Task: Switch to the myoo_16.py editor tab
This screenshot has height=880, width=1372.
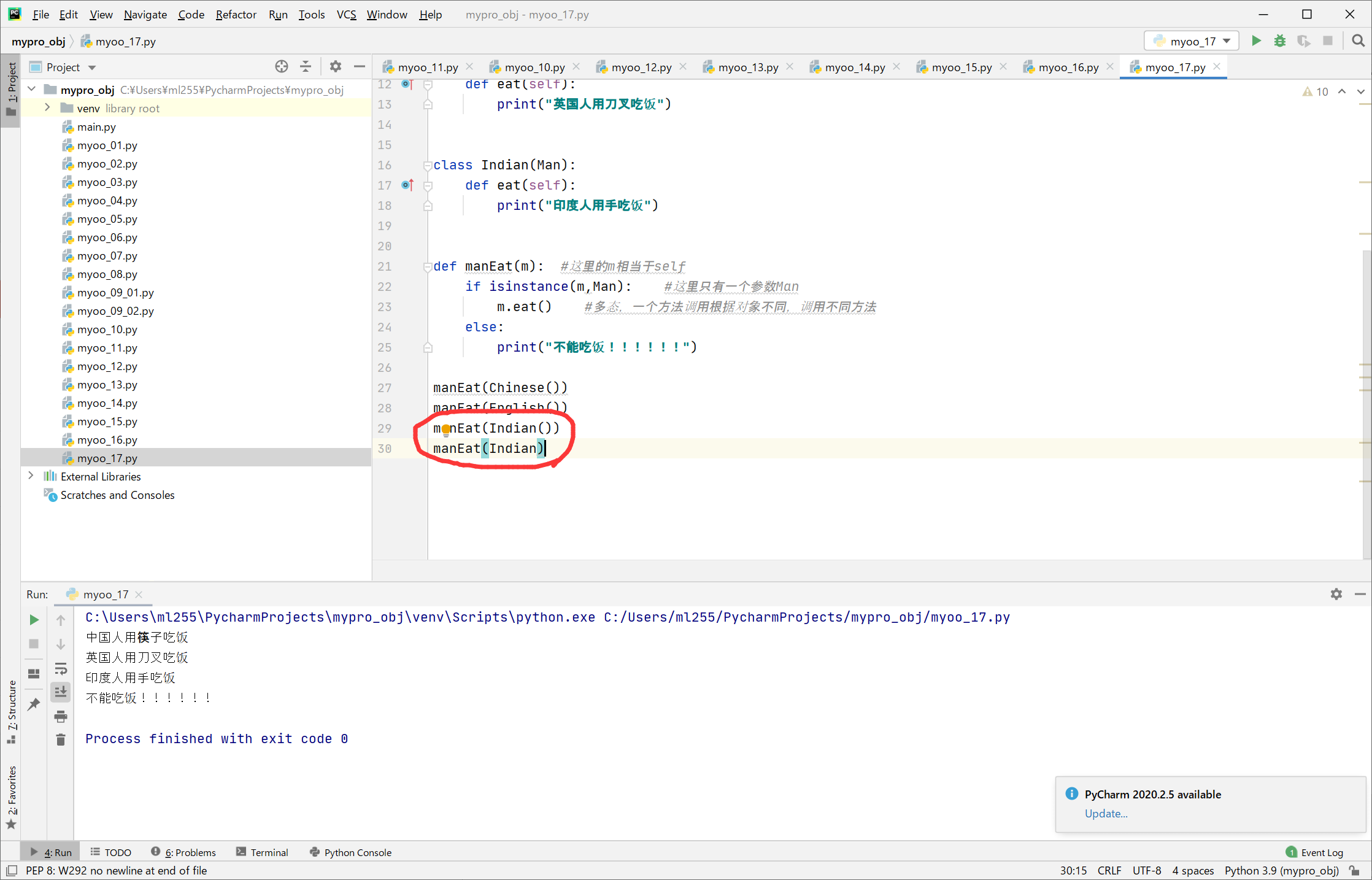Action: coord(1068,67)
